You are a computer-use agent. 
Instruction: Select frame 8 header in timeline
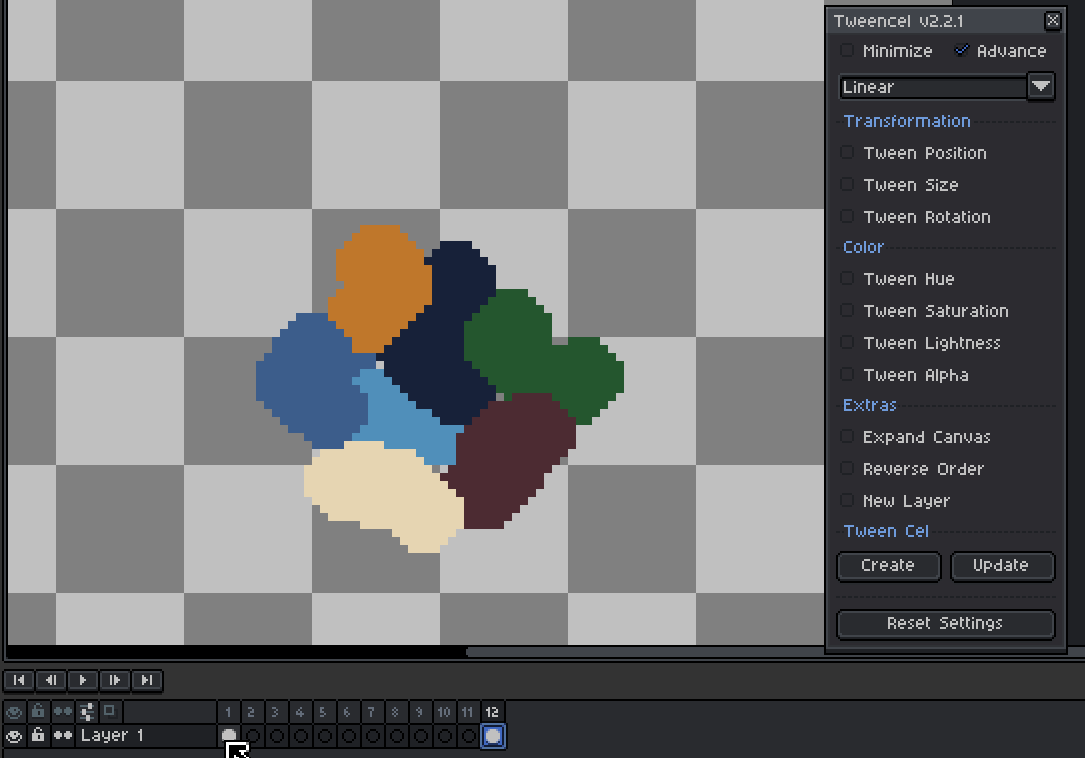click(396, 712)
